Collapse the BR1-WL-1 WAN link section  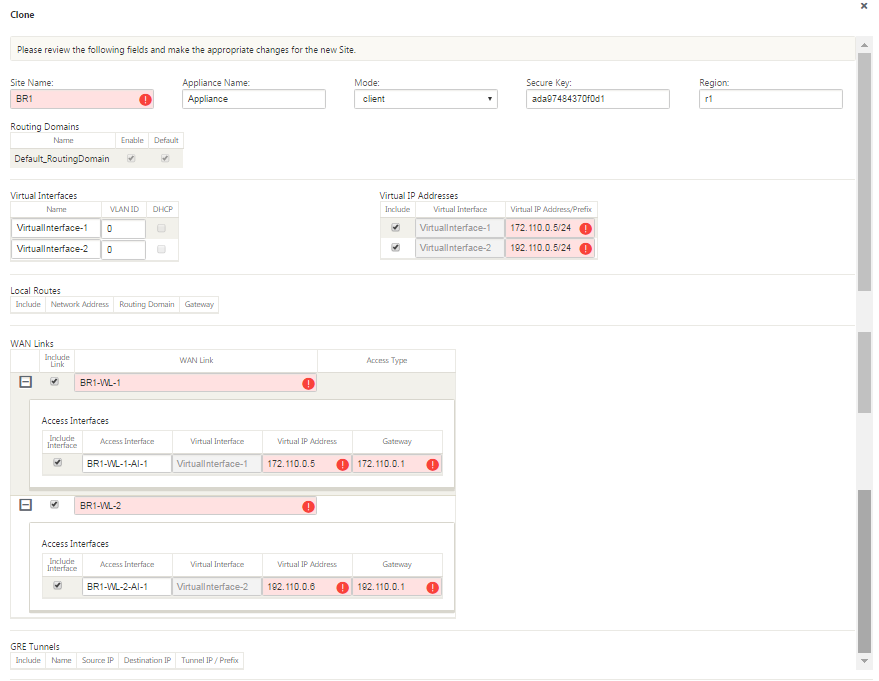tap(26, 382)
